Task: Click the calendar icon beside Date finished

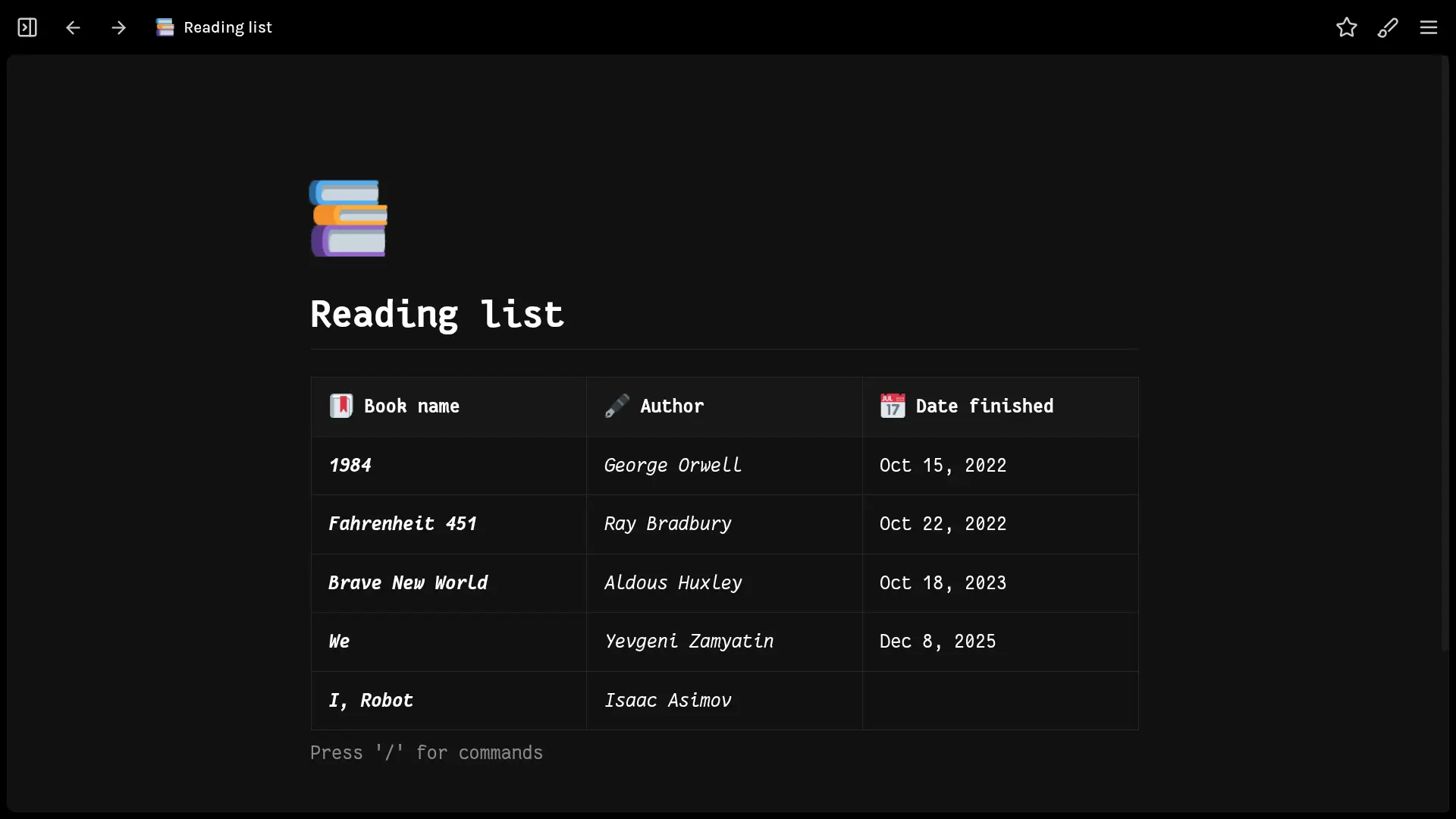Action: coord(892,406)
